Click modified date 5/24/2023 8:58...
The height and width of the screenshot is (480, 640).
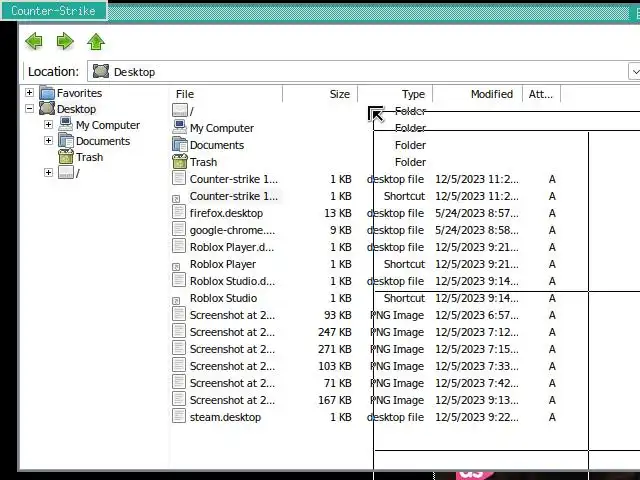click(x=477, y=231)
